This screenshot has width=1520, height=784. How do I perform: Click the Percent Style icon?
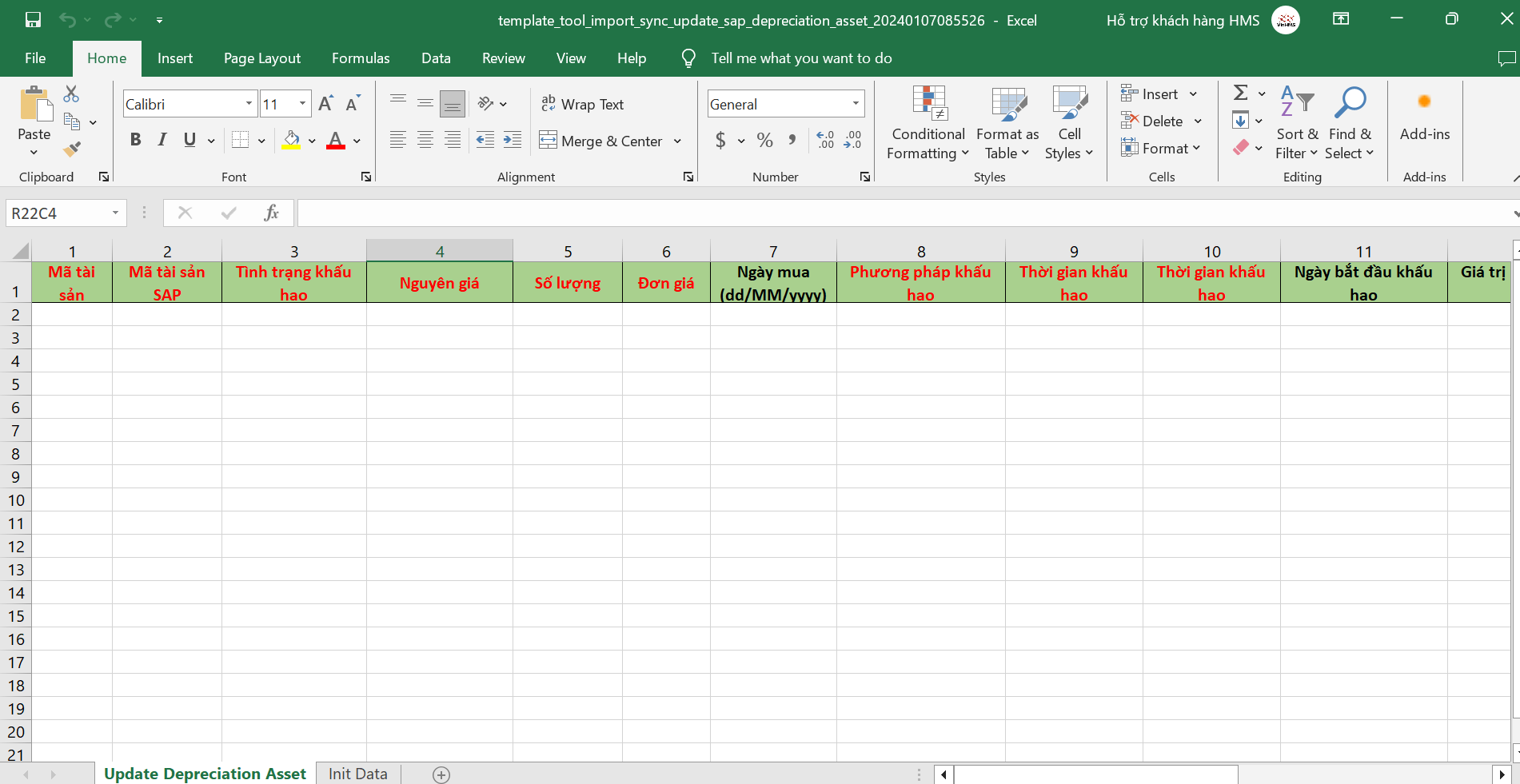[764, 141]
